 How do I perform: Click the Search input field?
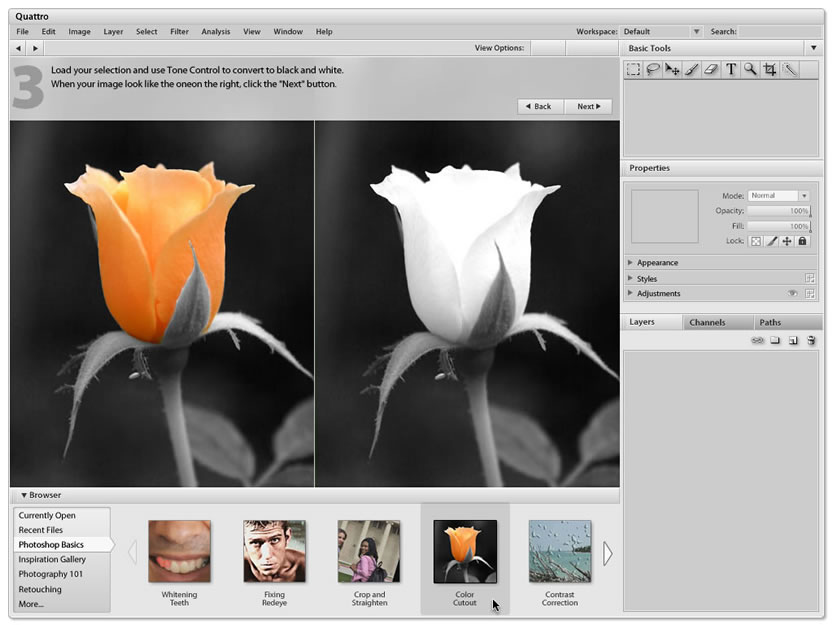(x=780, y=32)
